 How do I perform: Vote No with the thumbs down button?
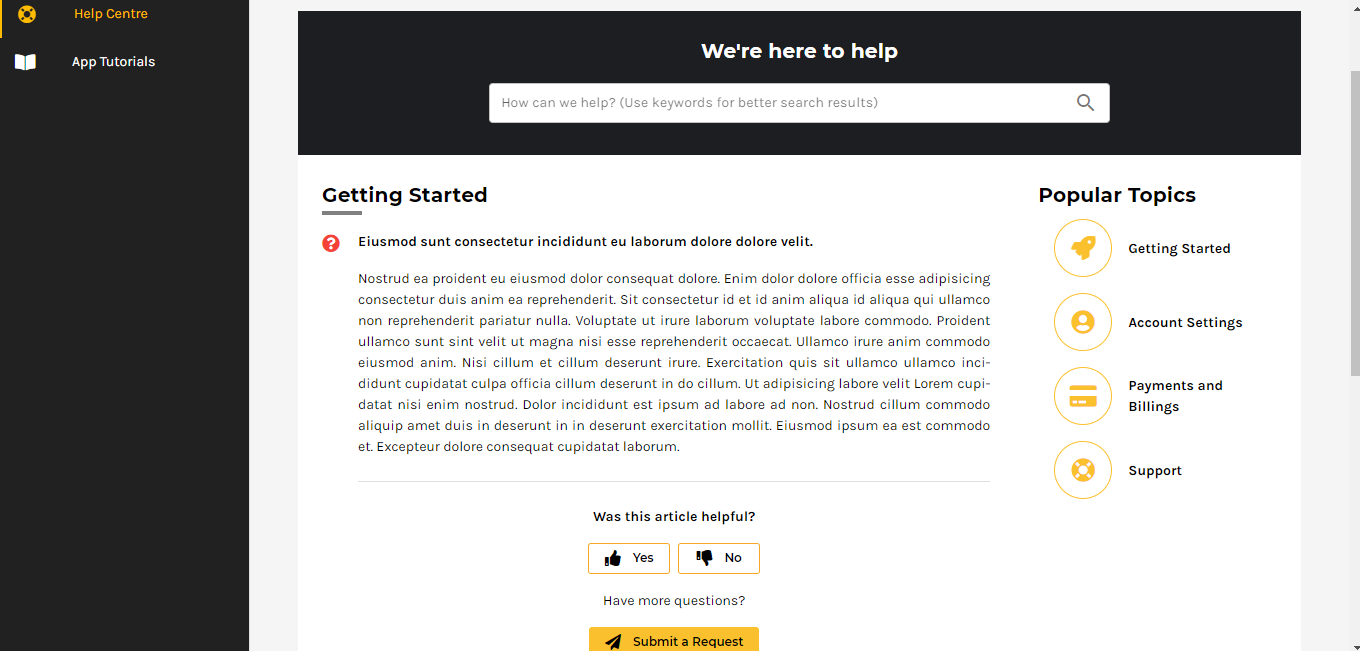pyautogui.click(x=719, y=558)
